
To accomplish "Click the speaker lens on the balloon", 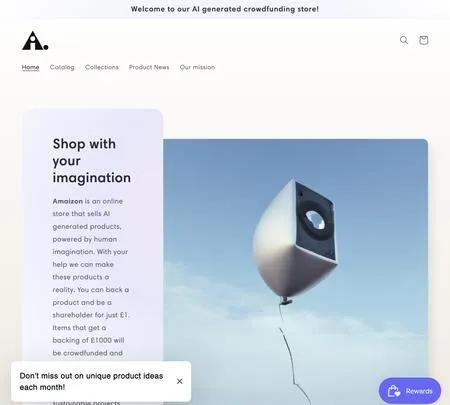I will click(x=315, y=220).
